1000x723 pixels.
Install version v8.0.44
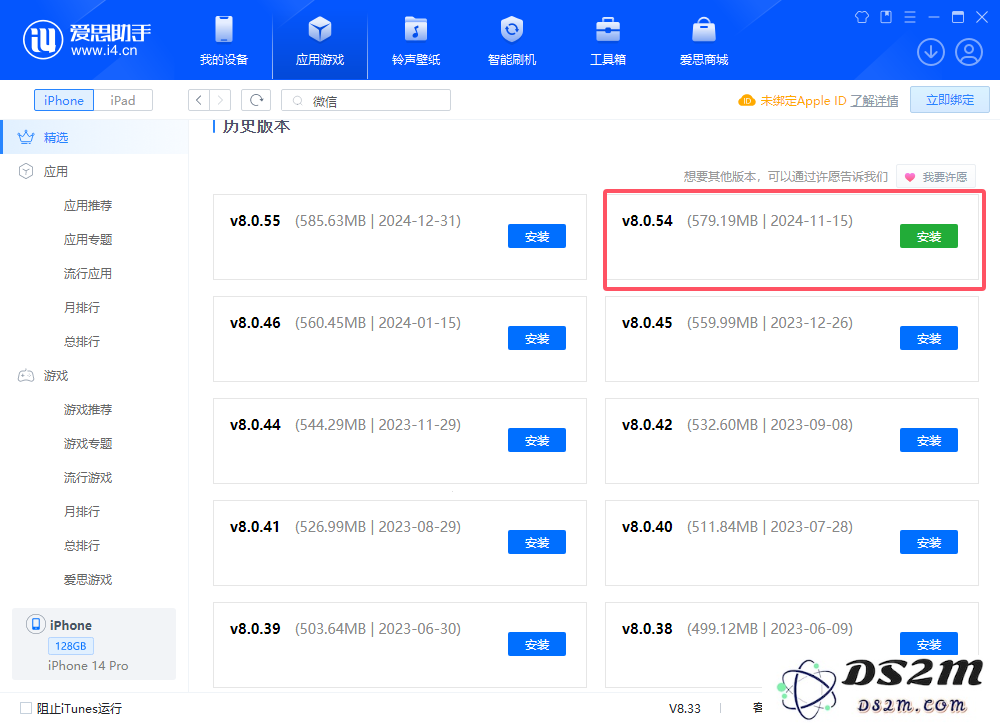(537, 441)
